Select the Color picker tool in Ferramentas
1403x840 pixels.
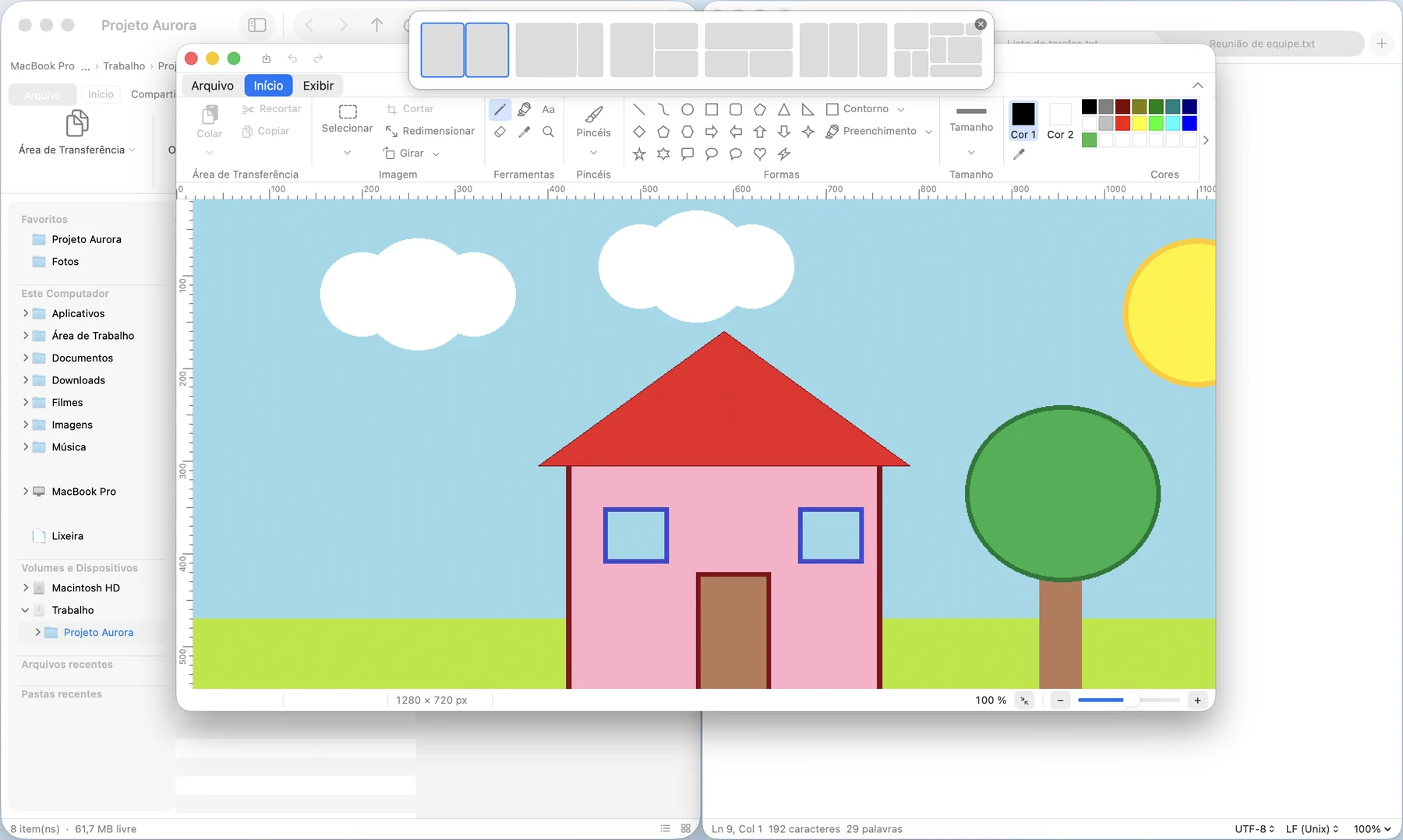525,132
